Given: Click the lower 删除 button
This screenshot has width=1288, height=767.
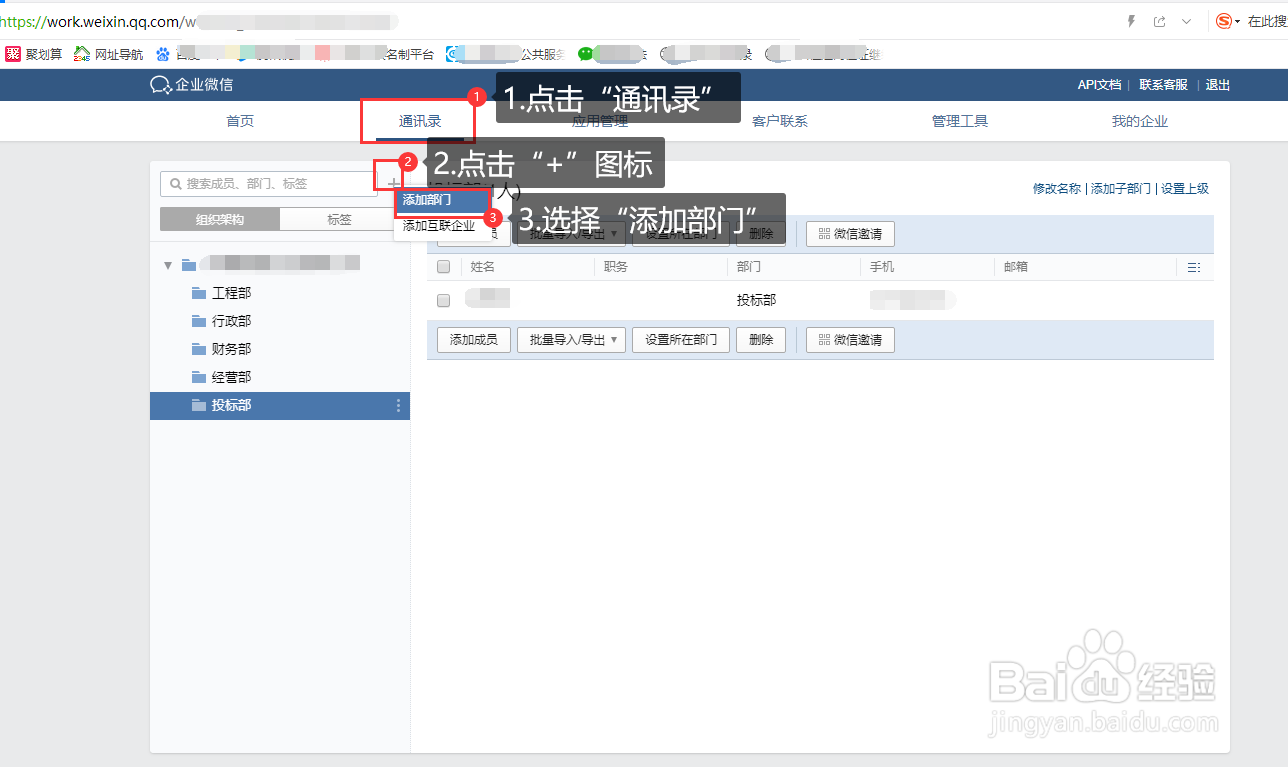Looking at the screenshot, I should coord(761,340).
